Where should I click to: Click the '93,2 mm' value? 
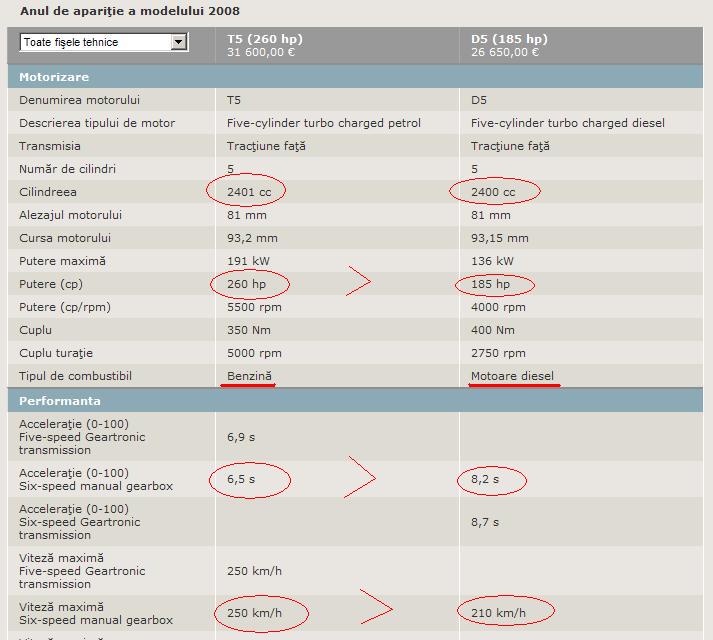coord(252,238)
